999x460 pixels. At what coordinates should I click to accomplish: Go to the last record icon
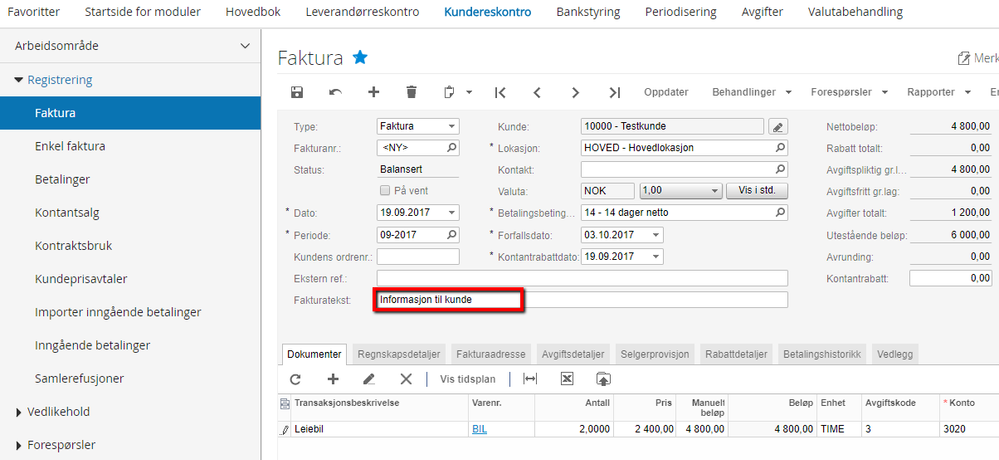(x=614, y=92)
